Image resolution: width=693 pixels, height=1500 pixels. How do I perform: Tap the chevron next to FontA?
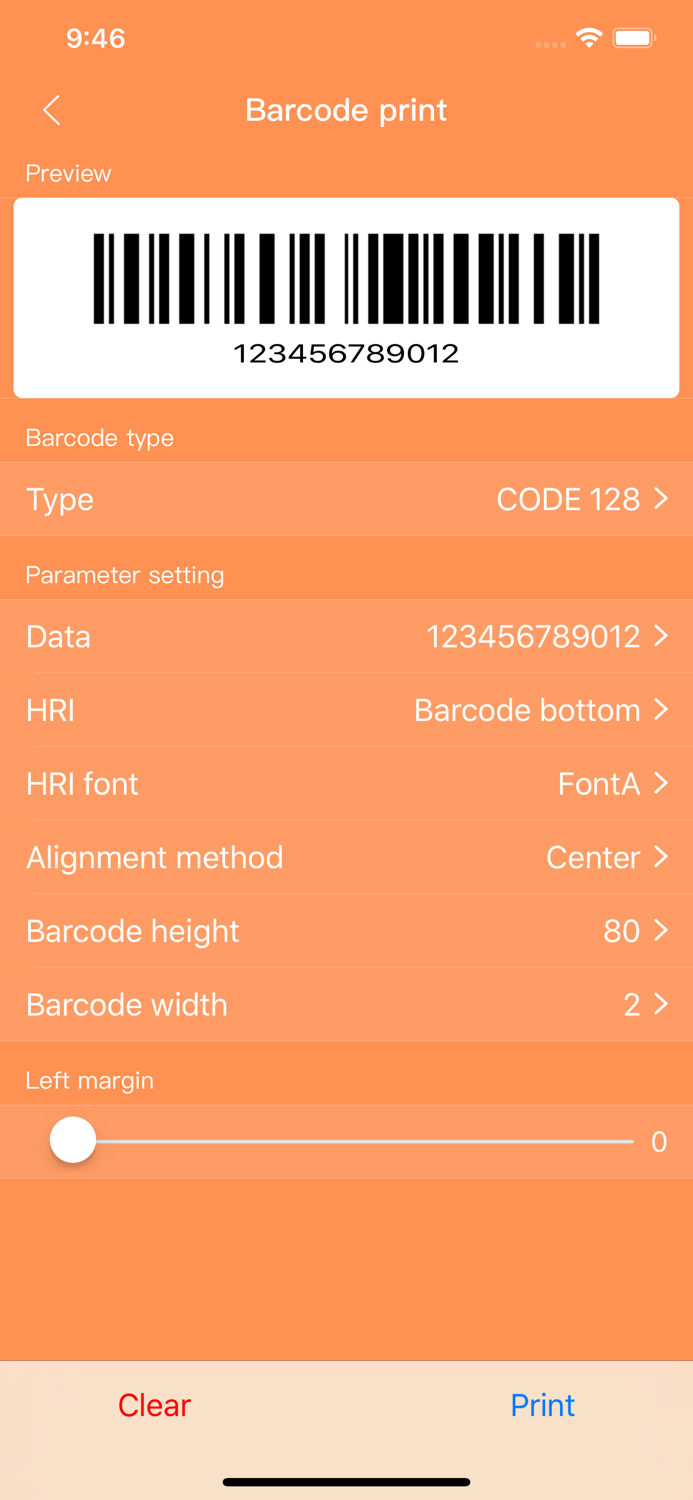pos(661,784)
